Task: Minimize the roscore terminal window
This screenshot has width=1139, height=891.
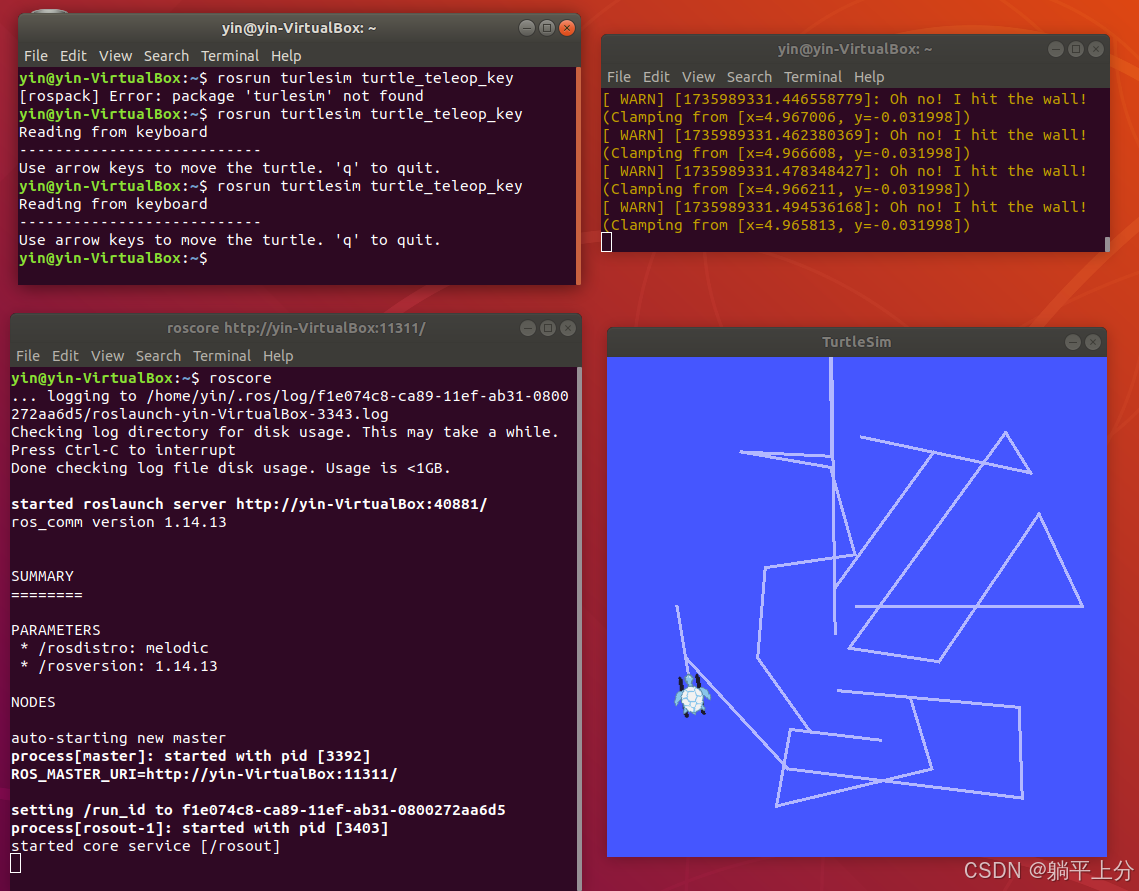Action: pos(528,328)
